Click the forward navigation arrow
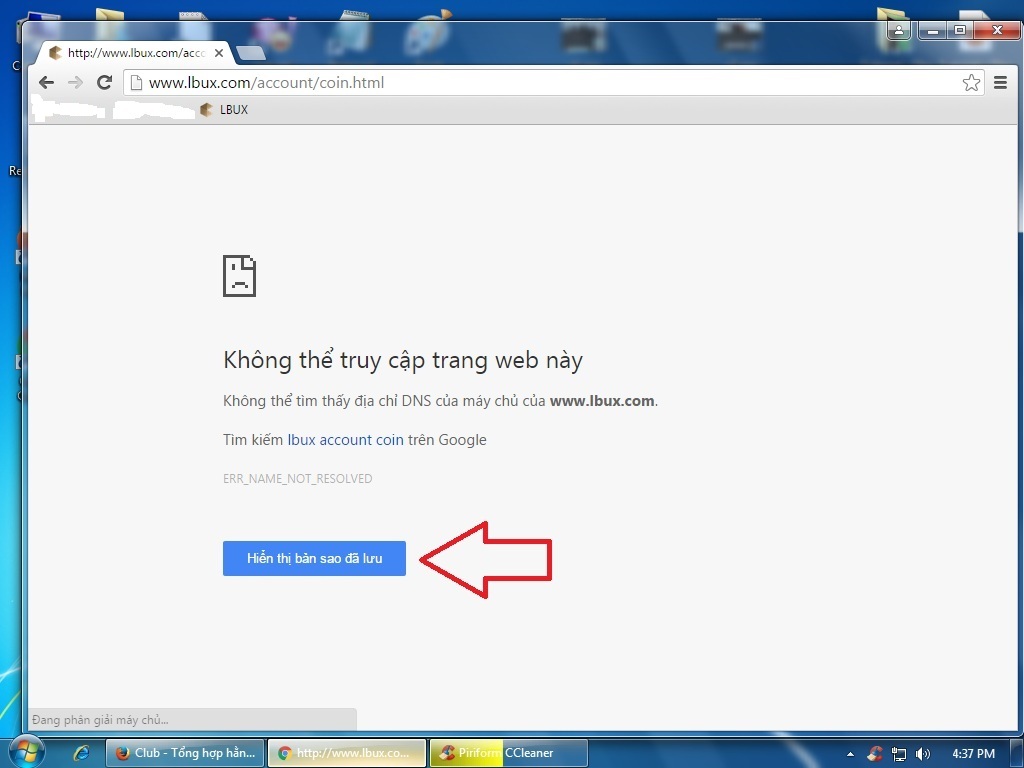 [x=75, y=82]
